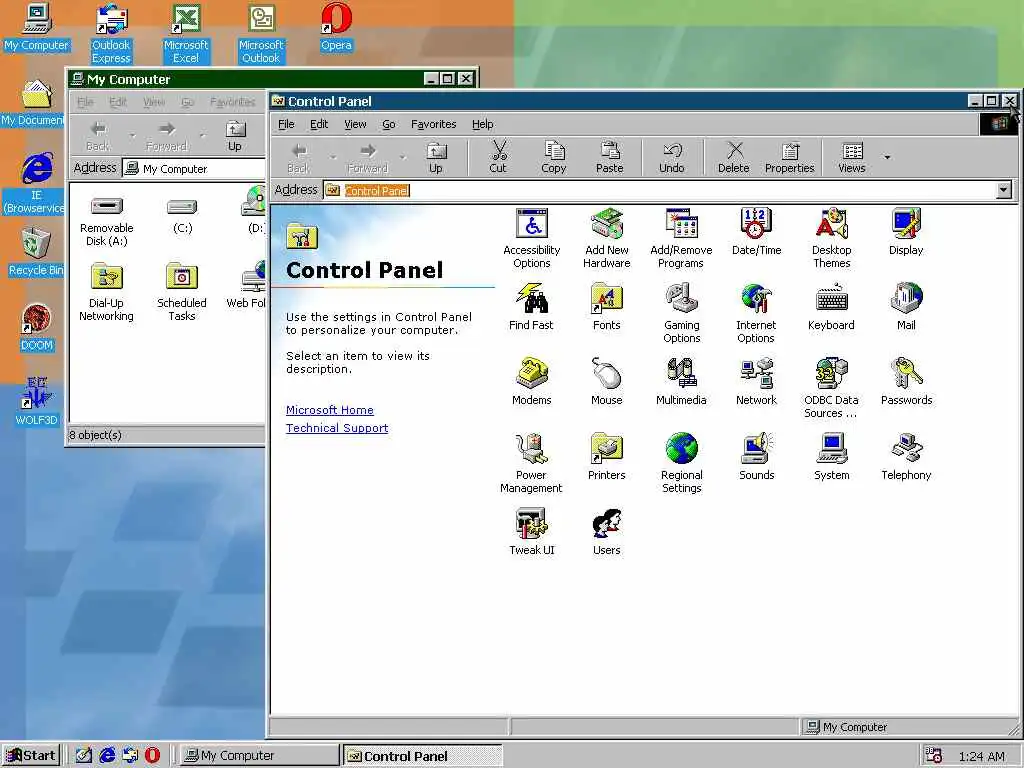Click the Up toolbar button in Control Panel

[436, 158]
